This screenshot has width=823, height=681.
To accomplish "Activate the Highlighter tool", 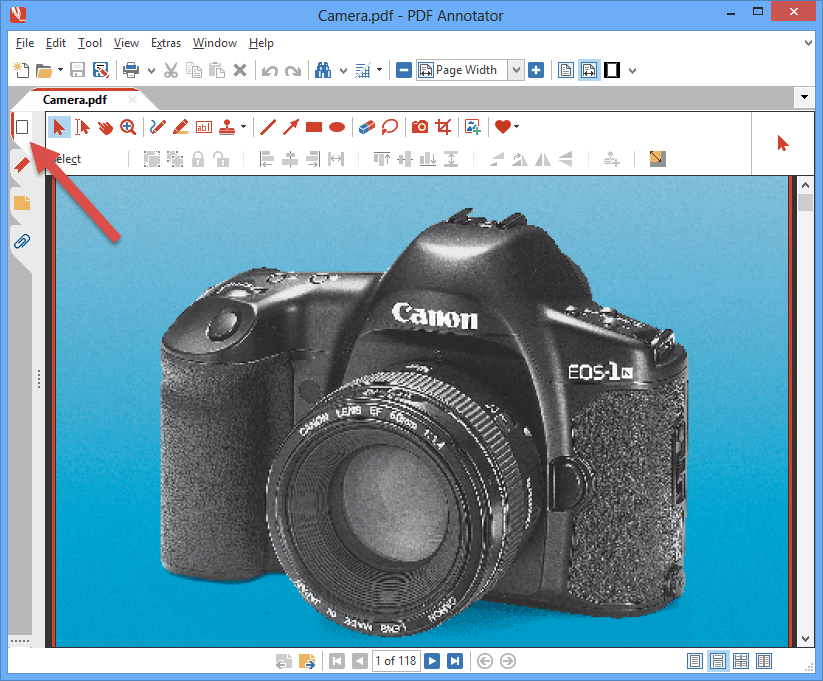I will [x=181, y=127].
